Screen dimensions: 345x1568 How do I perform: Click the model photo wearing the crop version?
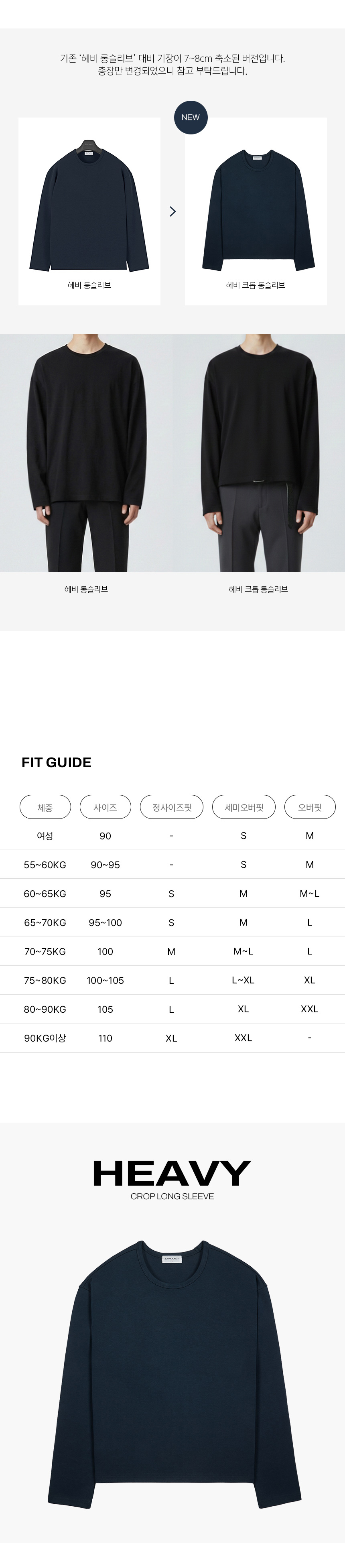point(259,453)
